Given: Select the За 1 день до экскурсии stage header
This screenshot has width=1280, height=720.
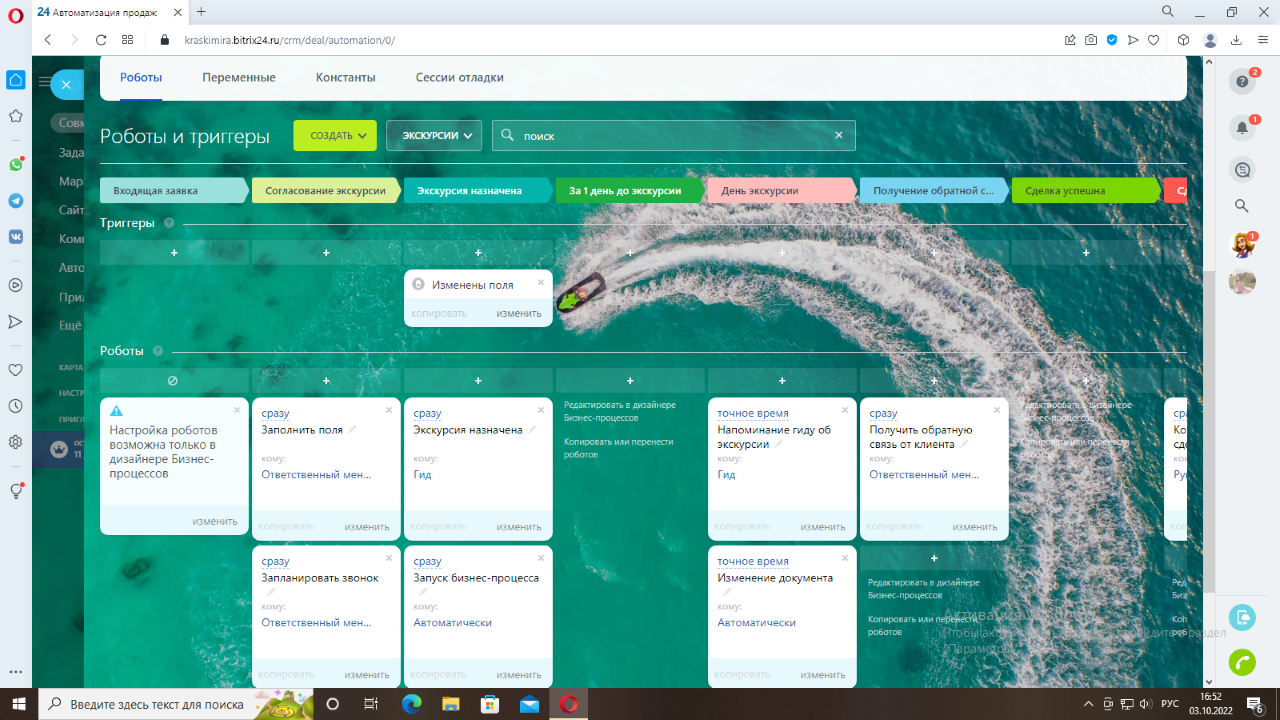Looking at the screenshot, I should tap(630, 190).
